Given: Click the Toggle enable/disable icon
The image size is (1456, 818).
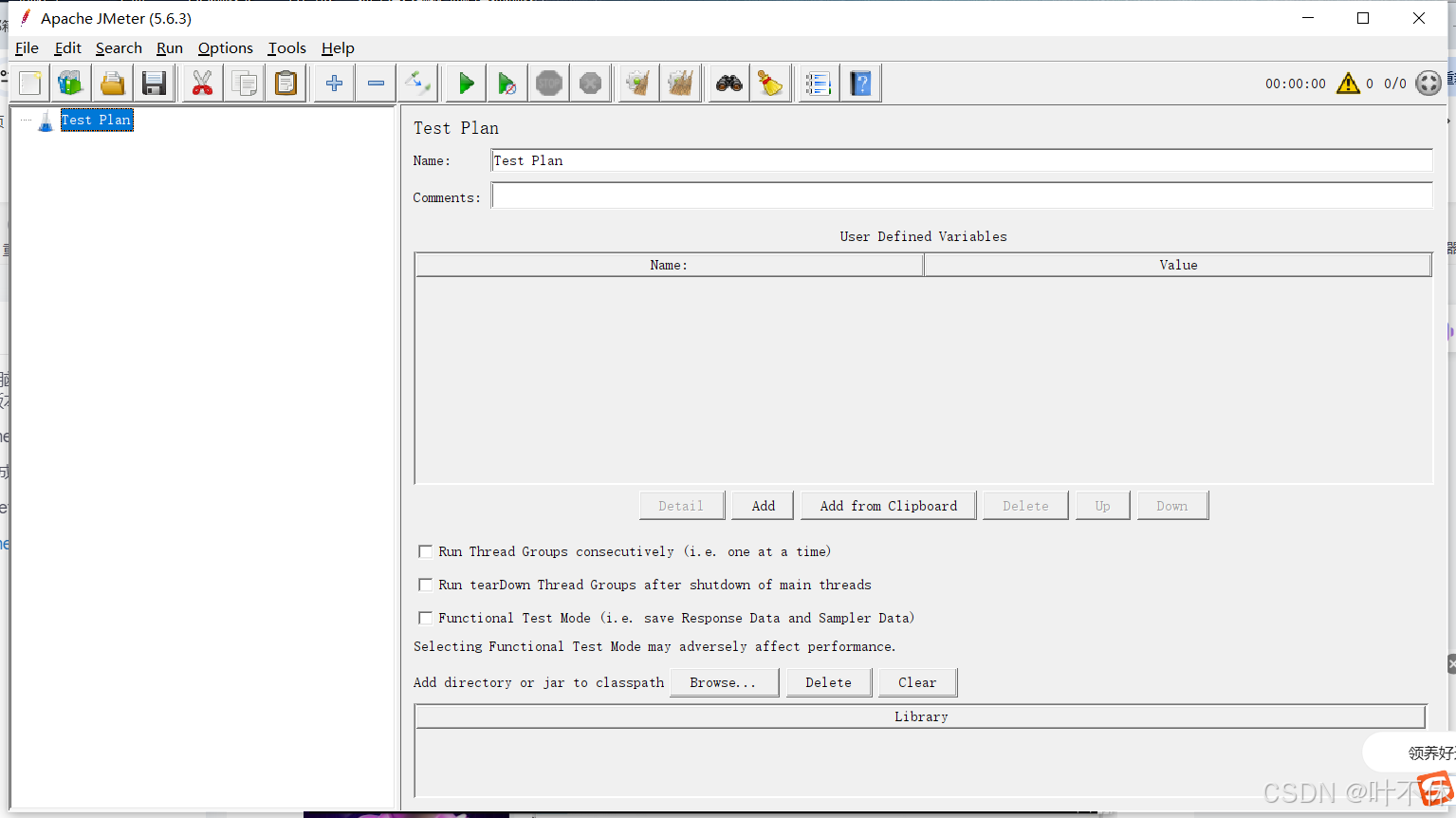Looking at the screenshot, I should click(x=417, y=84).
